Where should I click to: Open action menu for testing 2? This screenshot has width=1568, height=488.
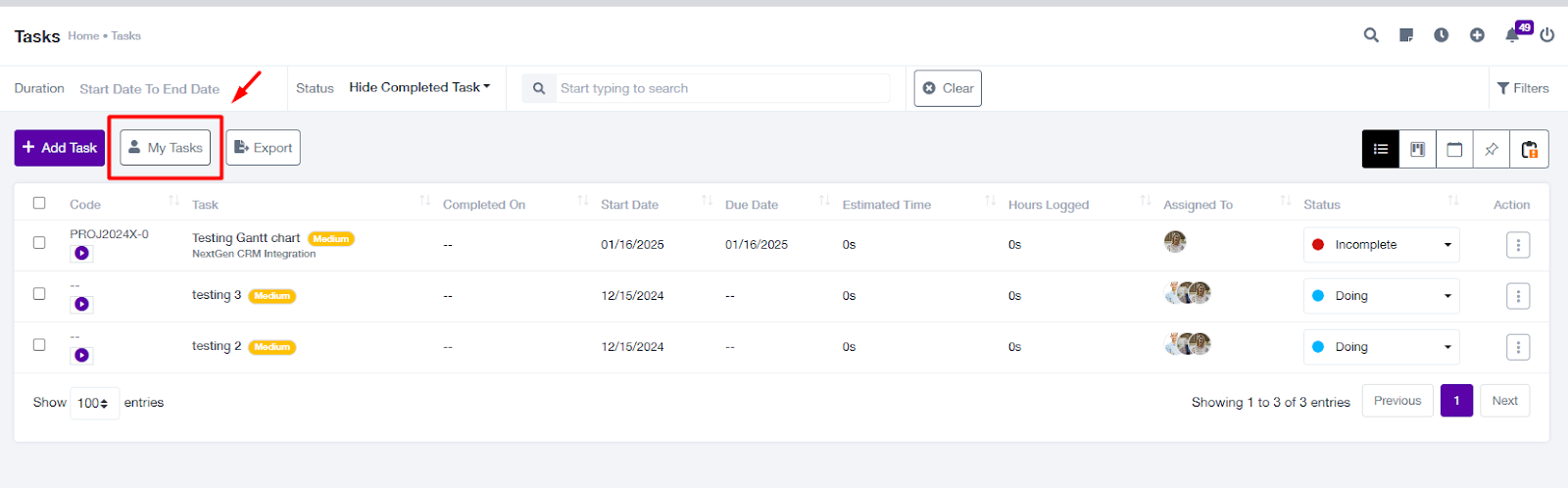(x=1518, y=347)
